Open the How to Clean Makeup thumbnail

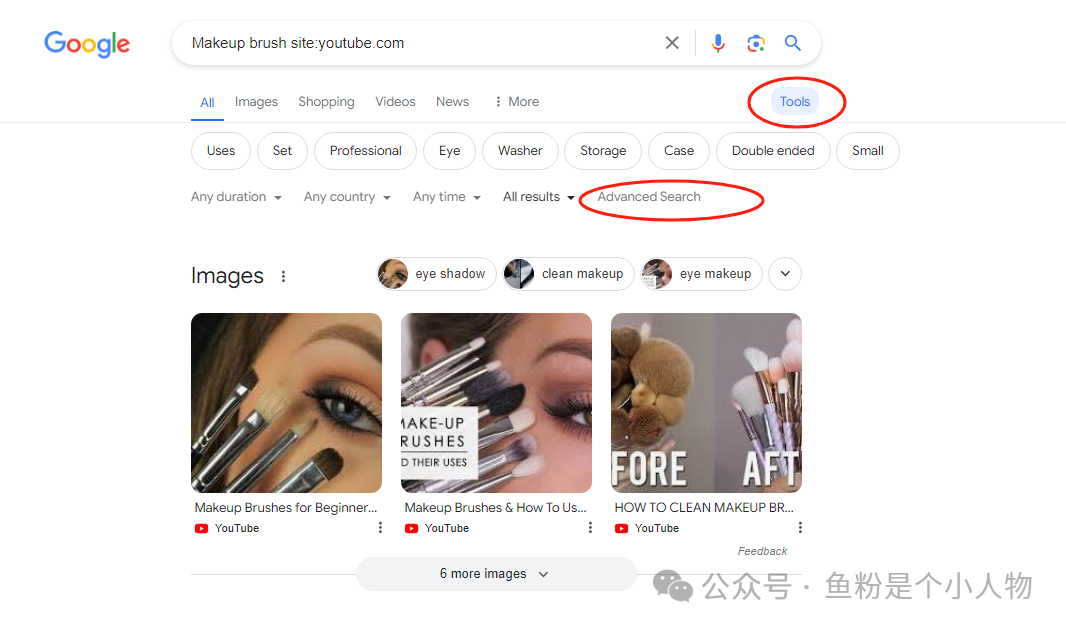tap(706, 403)
